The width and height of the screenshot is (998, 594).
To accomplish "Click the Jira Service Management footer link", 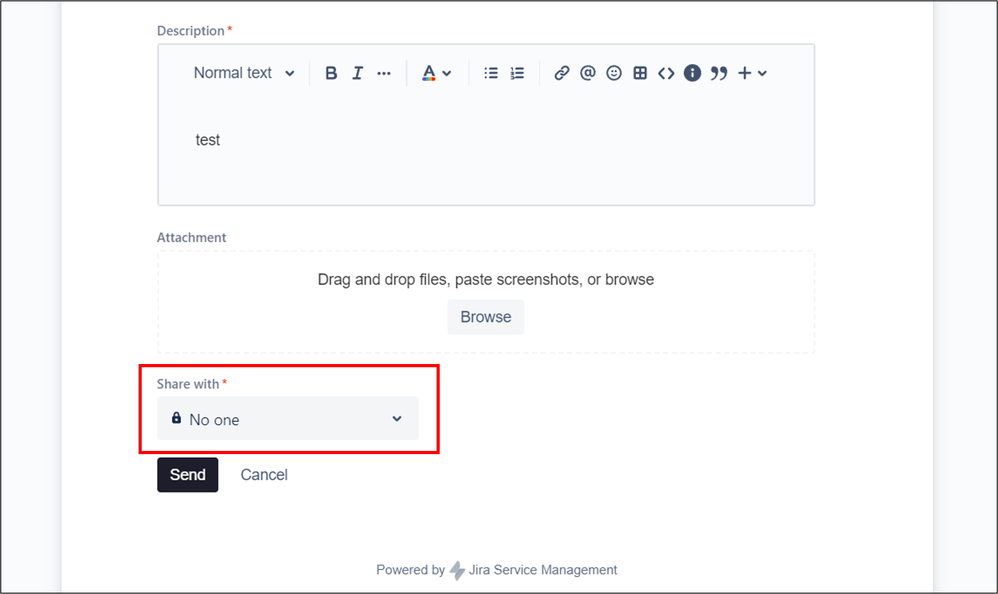I will click(542, 570).
